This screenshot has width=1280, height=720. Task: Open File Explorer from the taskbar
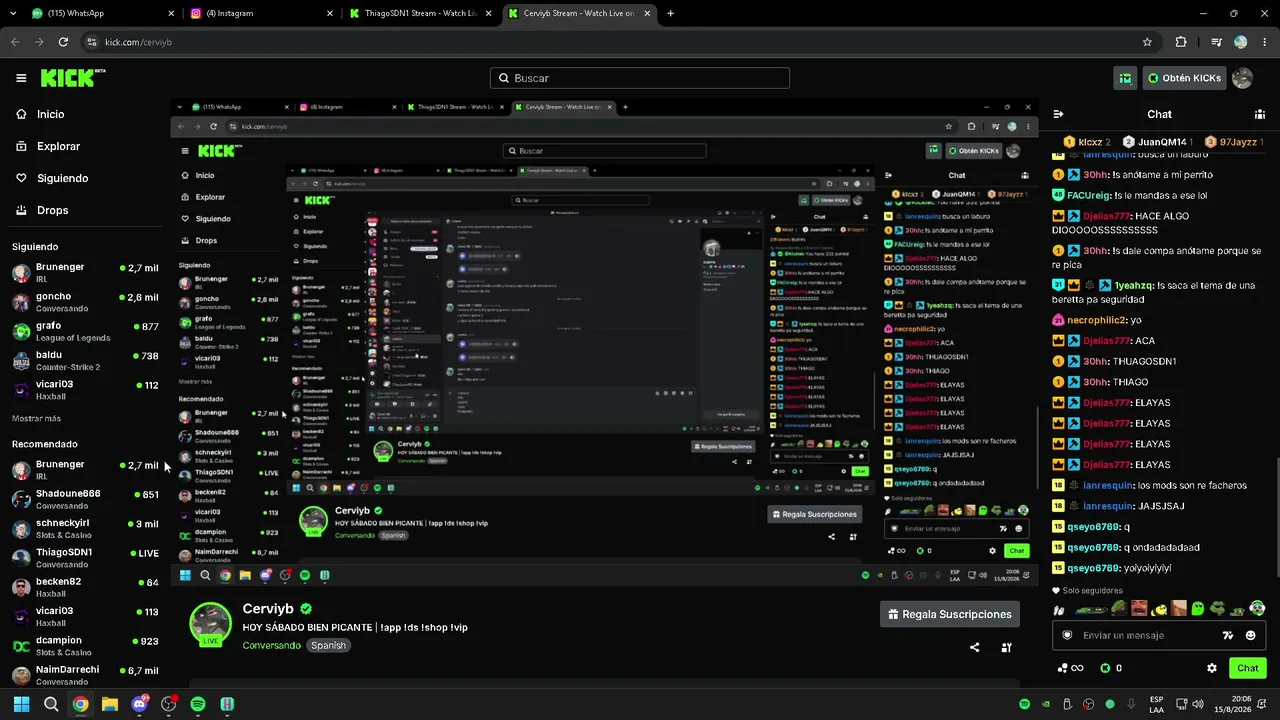tap(110, 704)
